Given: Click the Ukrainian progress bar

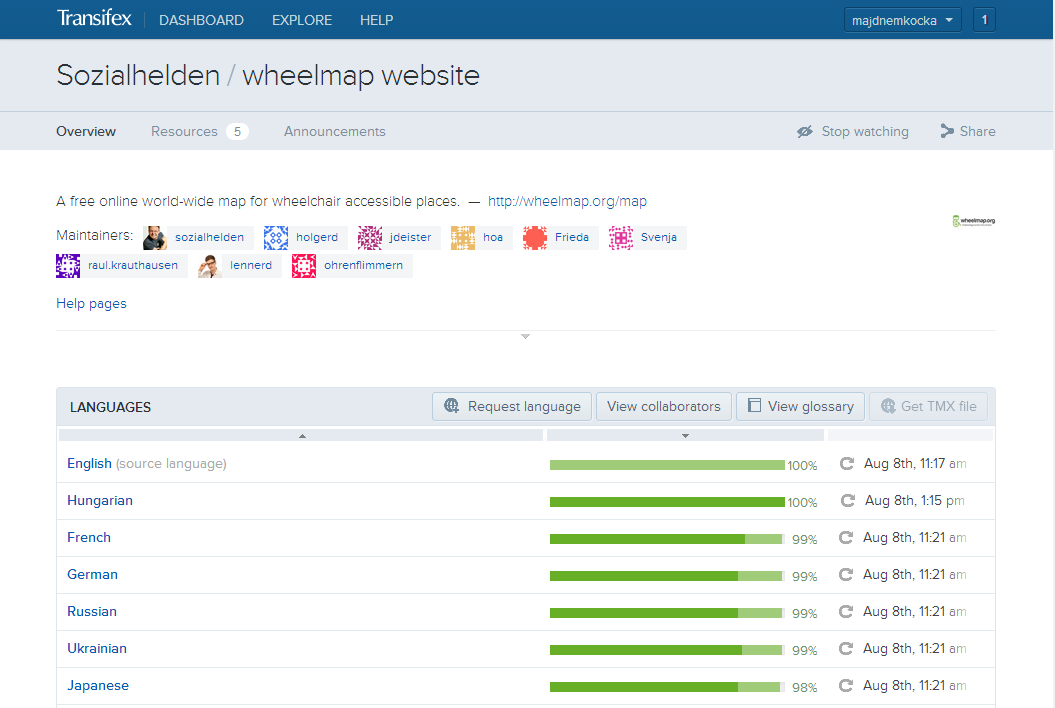Looking at the screenshot, I should click(x=667, y=650).
